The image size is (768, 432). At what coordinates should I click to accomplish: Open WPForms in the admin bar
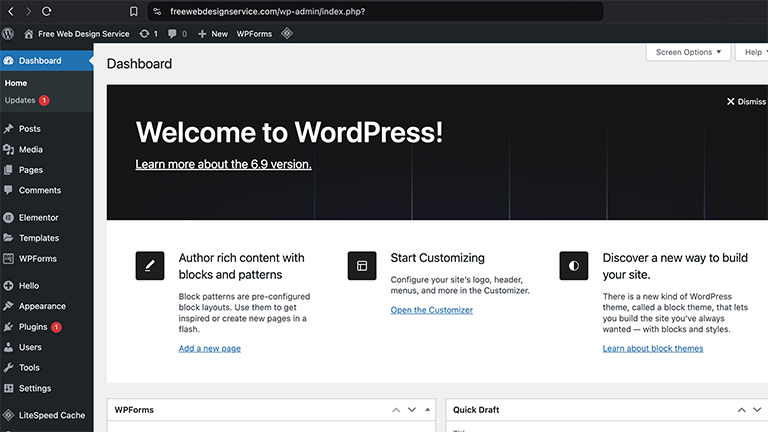pos(254,33)
